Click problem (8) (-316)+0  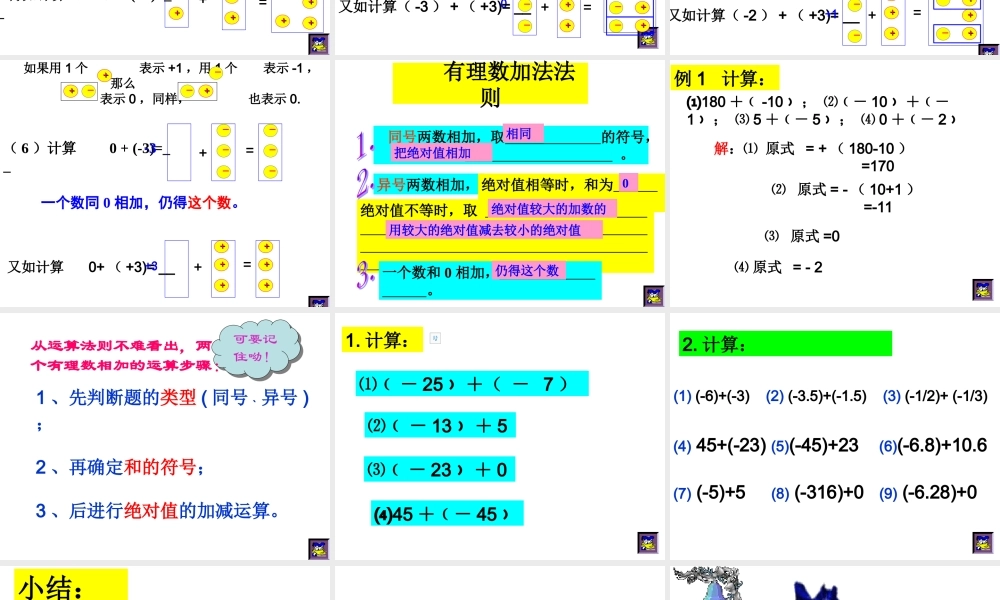pyautogui.click(x=818, y=492)
